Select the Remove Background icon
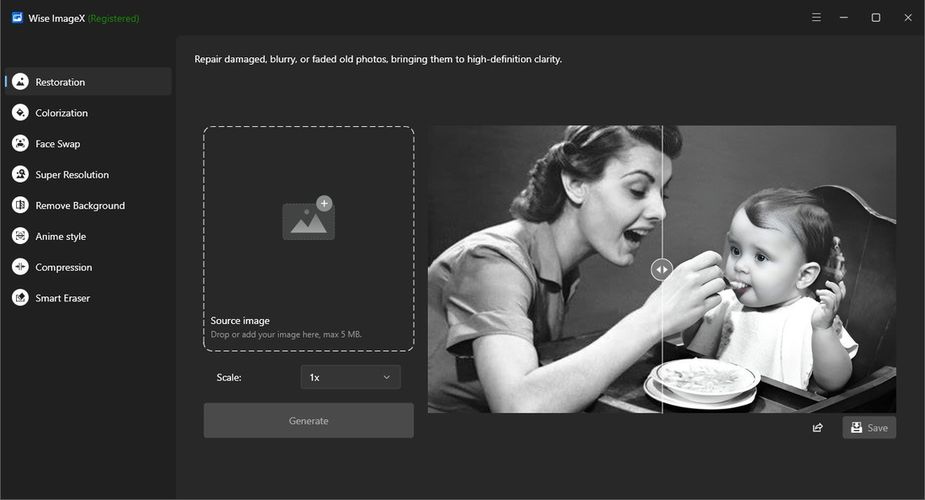 click(x=20, y=205)
